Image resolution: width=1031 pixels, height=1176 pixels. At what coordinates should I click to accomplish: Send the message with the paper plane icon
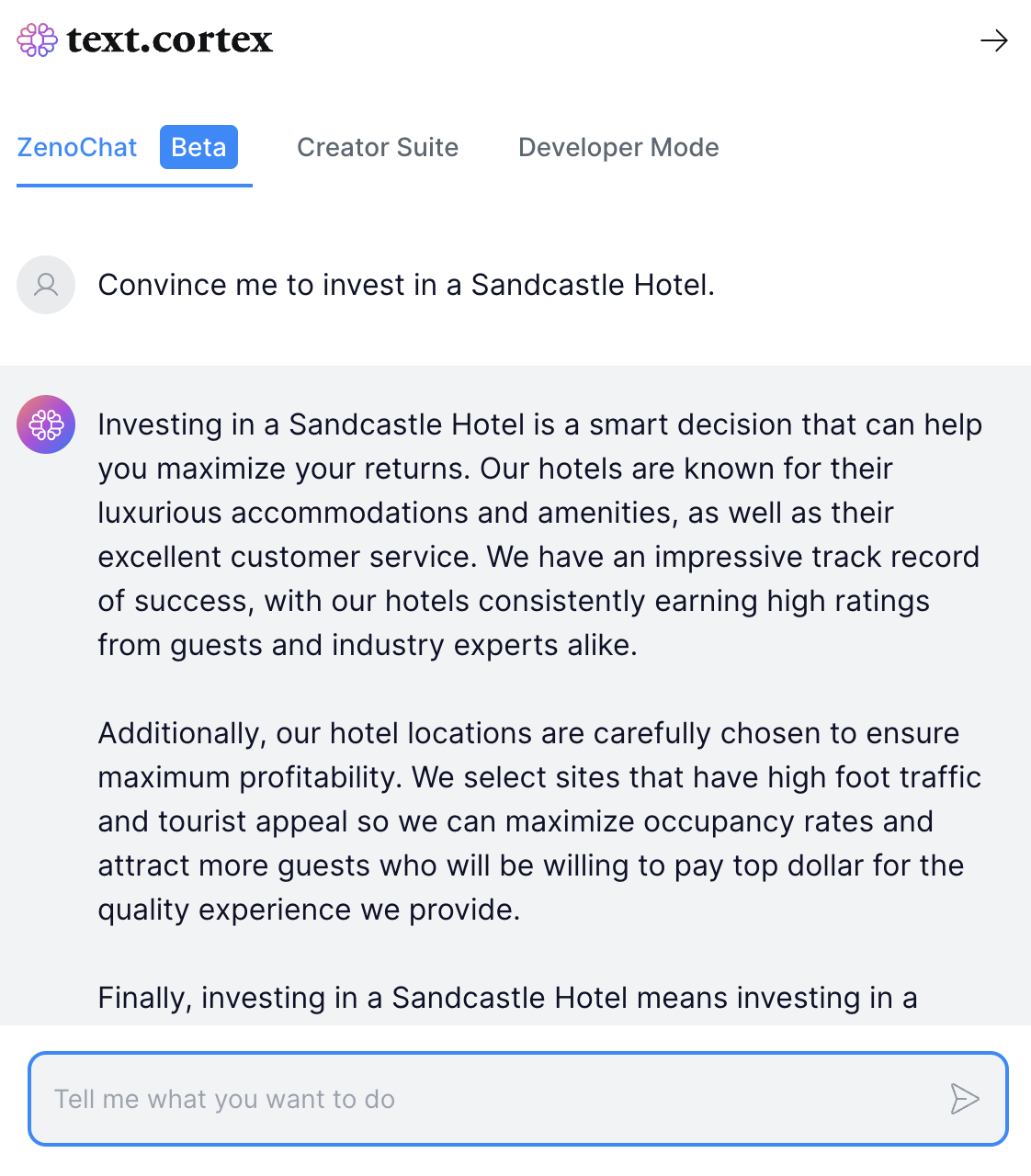point(964,1099)
